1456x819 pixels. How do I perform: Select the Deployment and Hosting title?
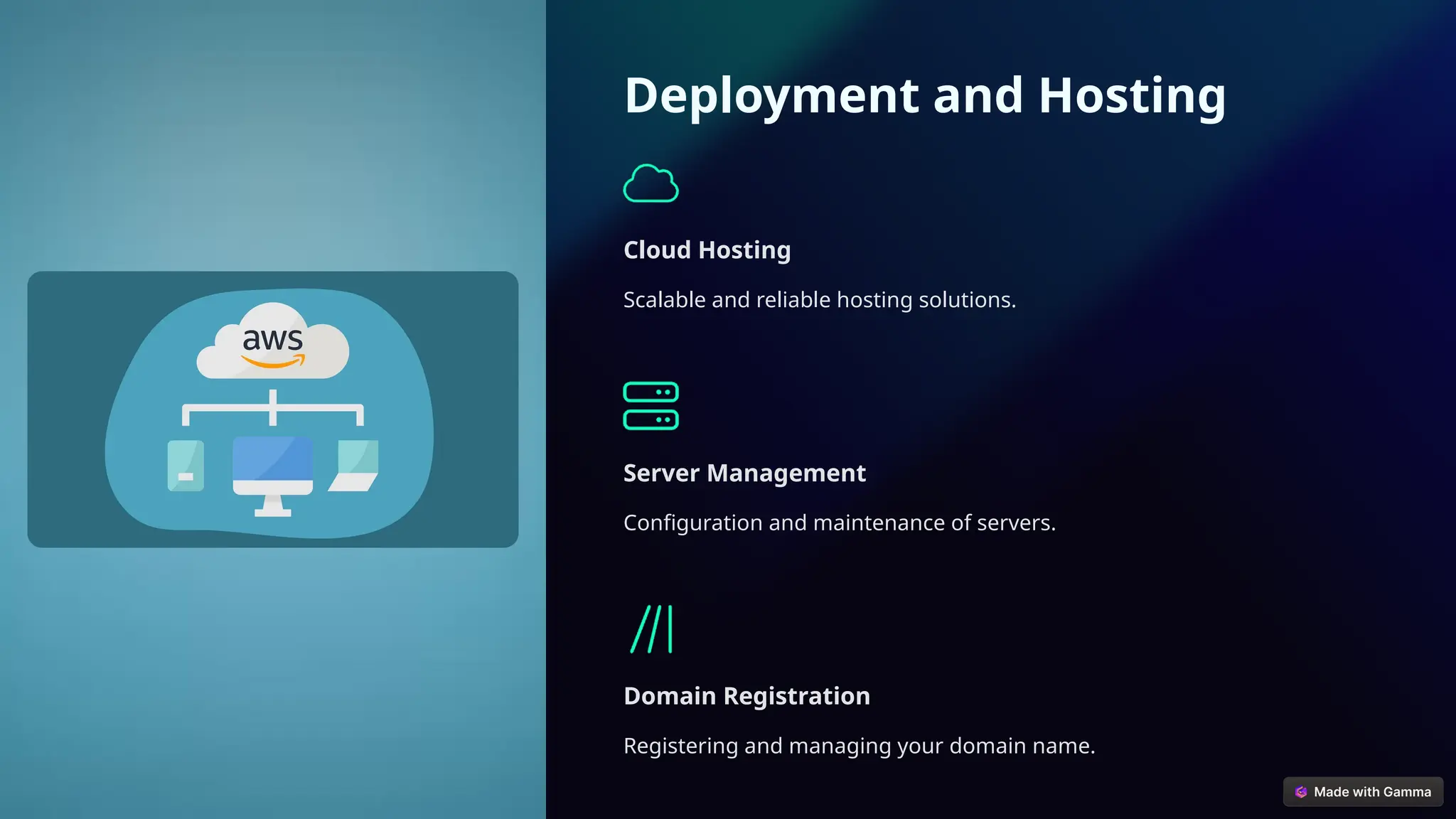point(924,96)
